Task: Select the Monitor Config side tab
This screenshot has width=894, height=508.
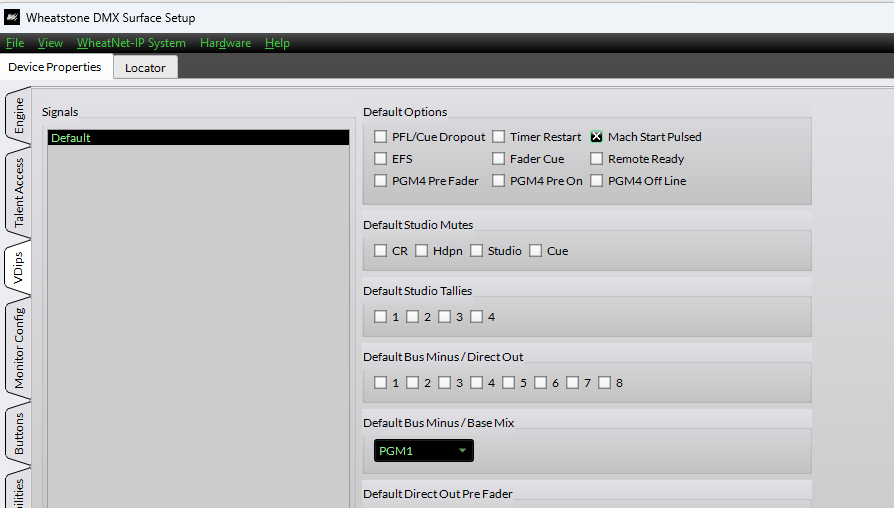Action: tap(18, 347)
